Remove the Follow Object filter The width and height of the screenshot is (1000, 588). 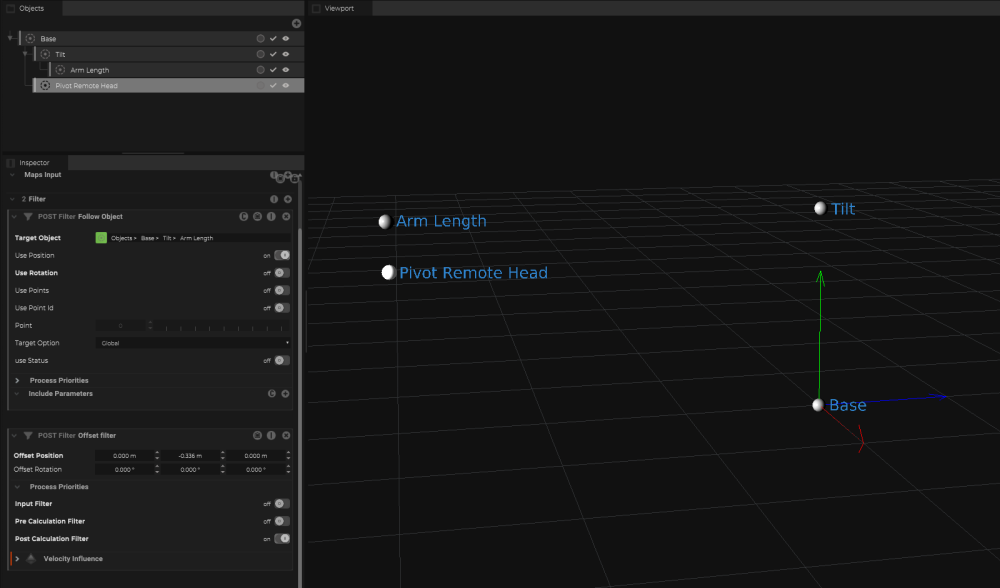tap(286, 216)
